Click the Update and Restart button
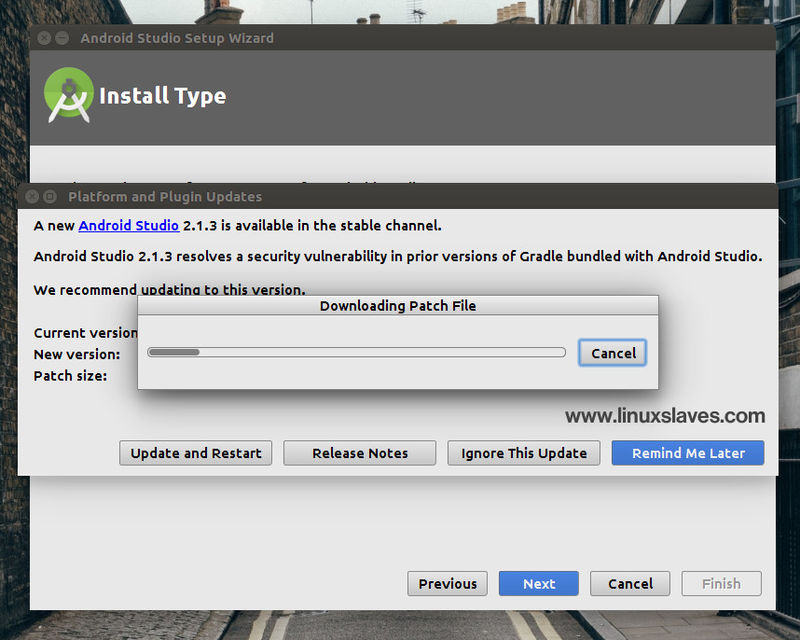 [195, 453]
